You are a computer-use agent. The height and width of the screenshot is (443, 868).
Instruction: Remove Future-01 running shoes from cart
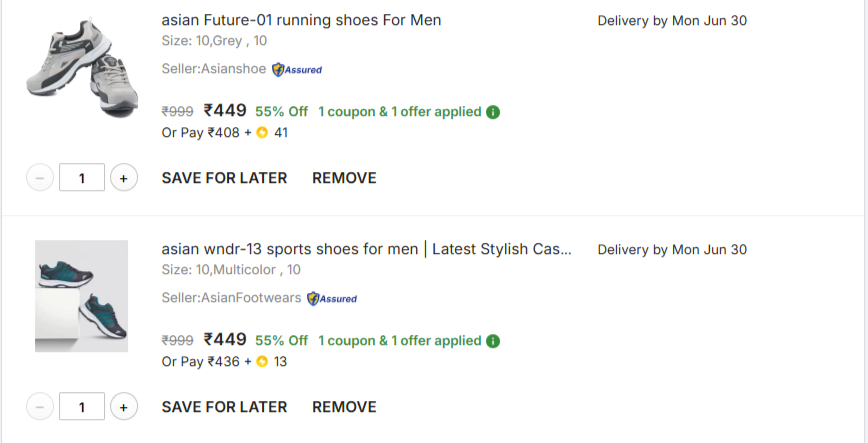click(344, 178)
